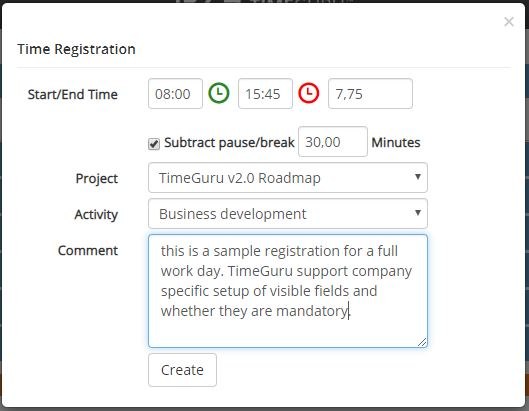Viewport: 529px width, 411px height.
Task: Expand the Project field's arrow indicator
Action: (x=418, y=177)
